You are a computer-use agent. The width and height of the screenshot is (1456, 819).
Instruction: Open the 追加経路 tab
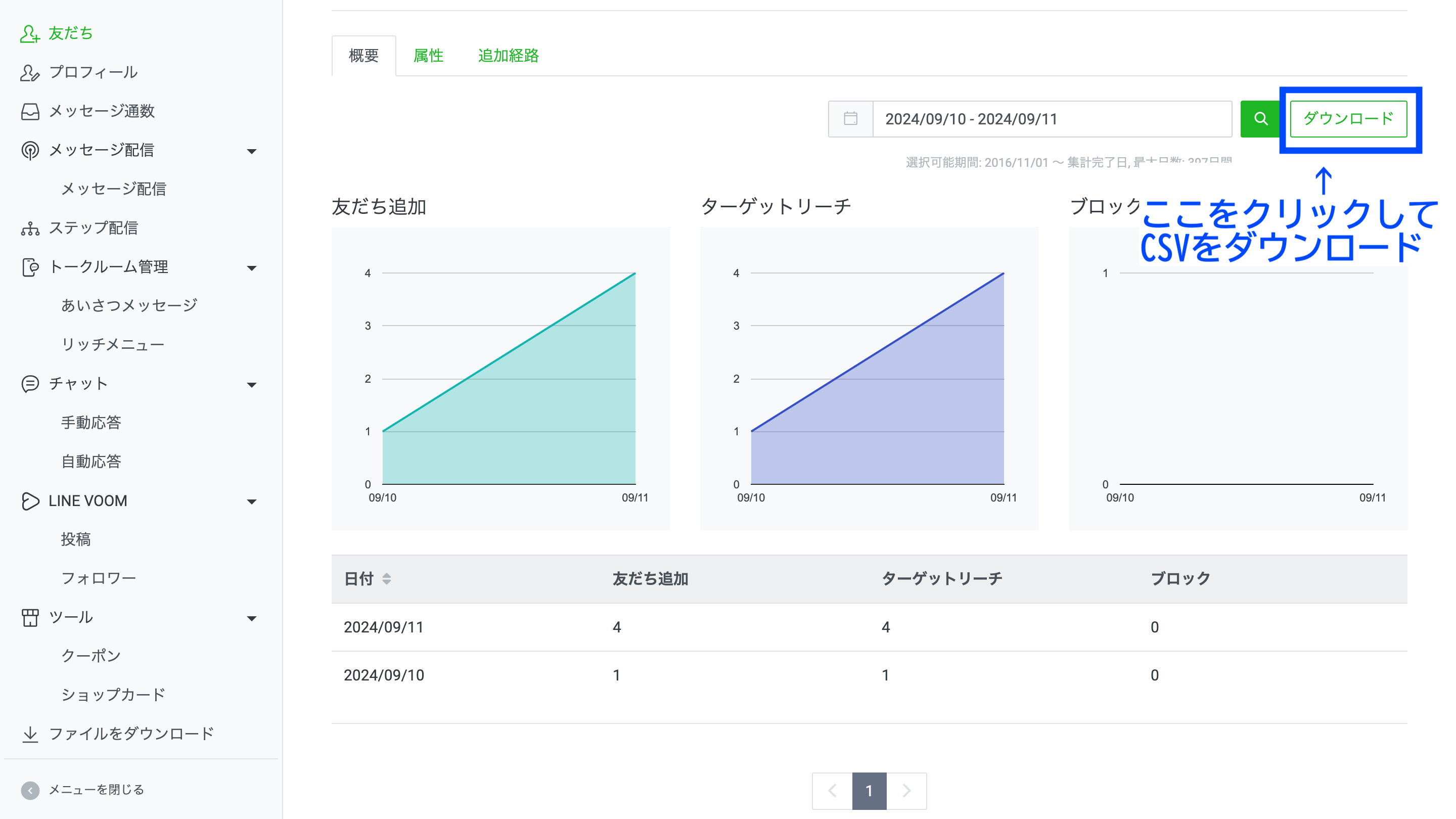point(508,56)
